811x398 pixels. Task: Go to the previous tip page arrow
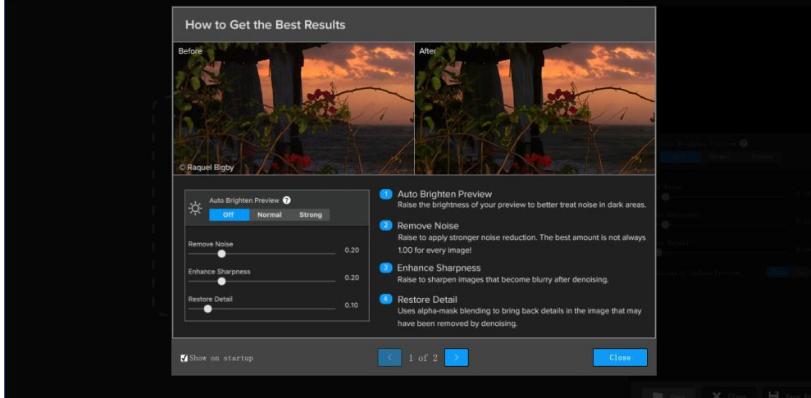click(x=389, y=358)
